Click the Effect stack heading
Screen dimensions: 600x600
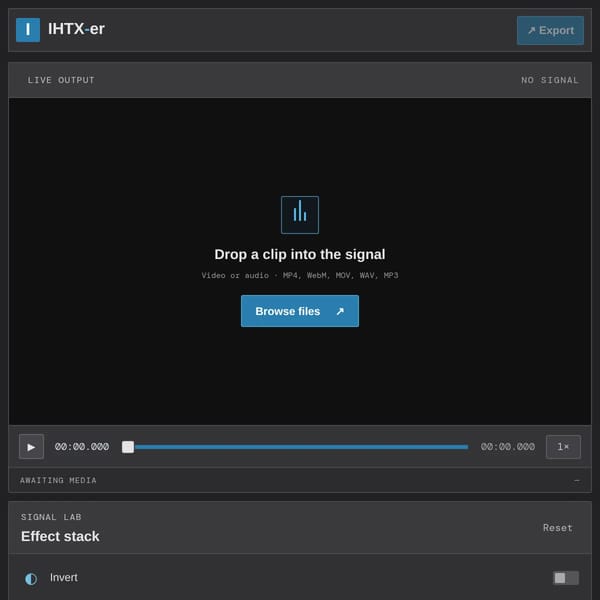[60, 536]
